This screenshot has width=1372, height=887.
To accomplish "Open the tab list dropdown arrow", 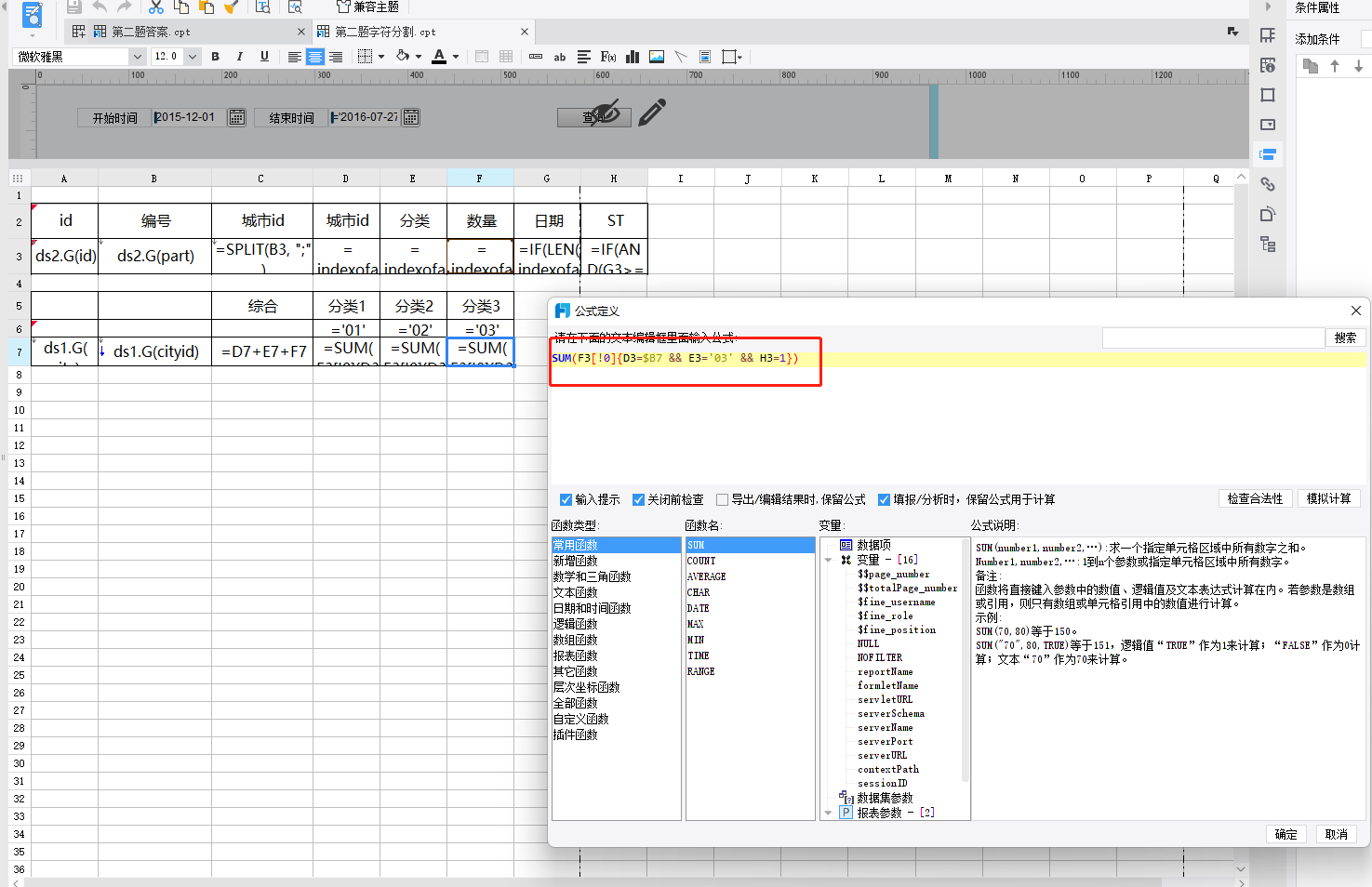I will [x=1233, y=32].
